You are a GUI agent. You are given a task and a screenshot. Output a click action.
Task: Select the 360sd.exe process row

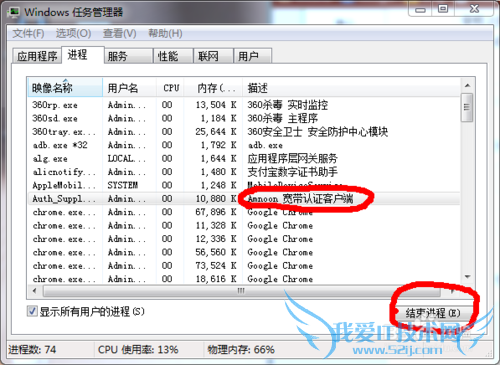tap(244, 118)
